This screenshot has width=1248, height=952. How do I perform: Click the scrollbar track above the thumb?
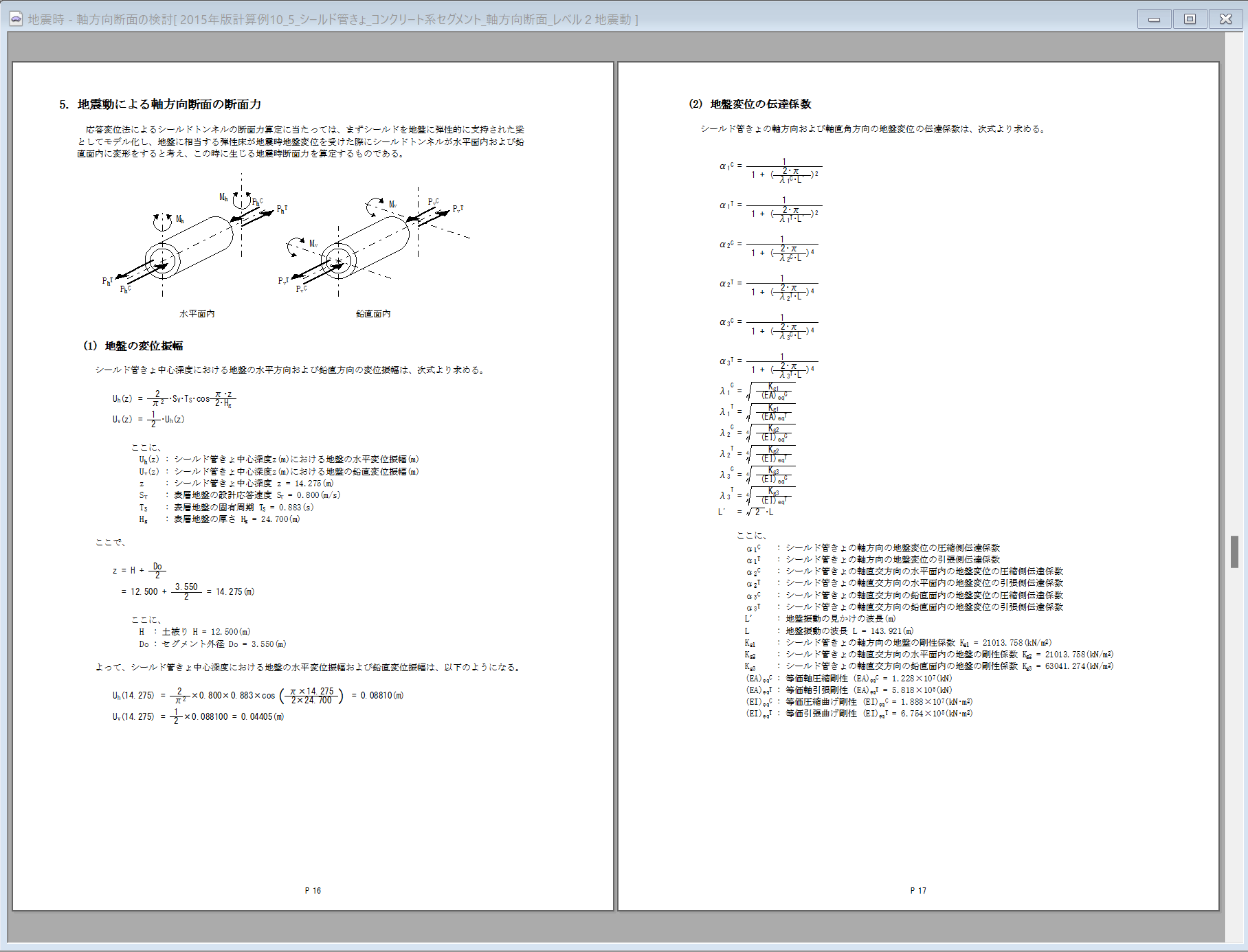click(x=1234, y=275)
